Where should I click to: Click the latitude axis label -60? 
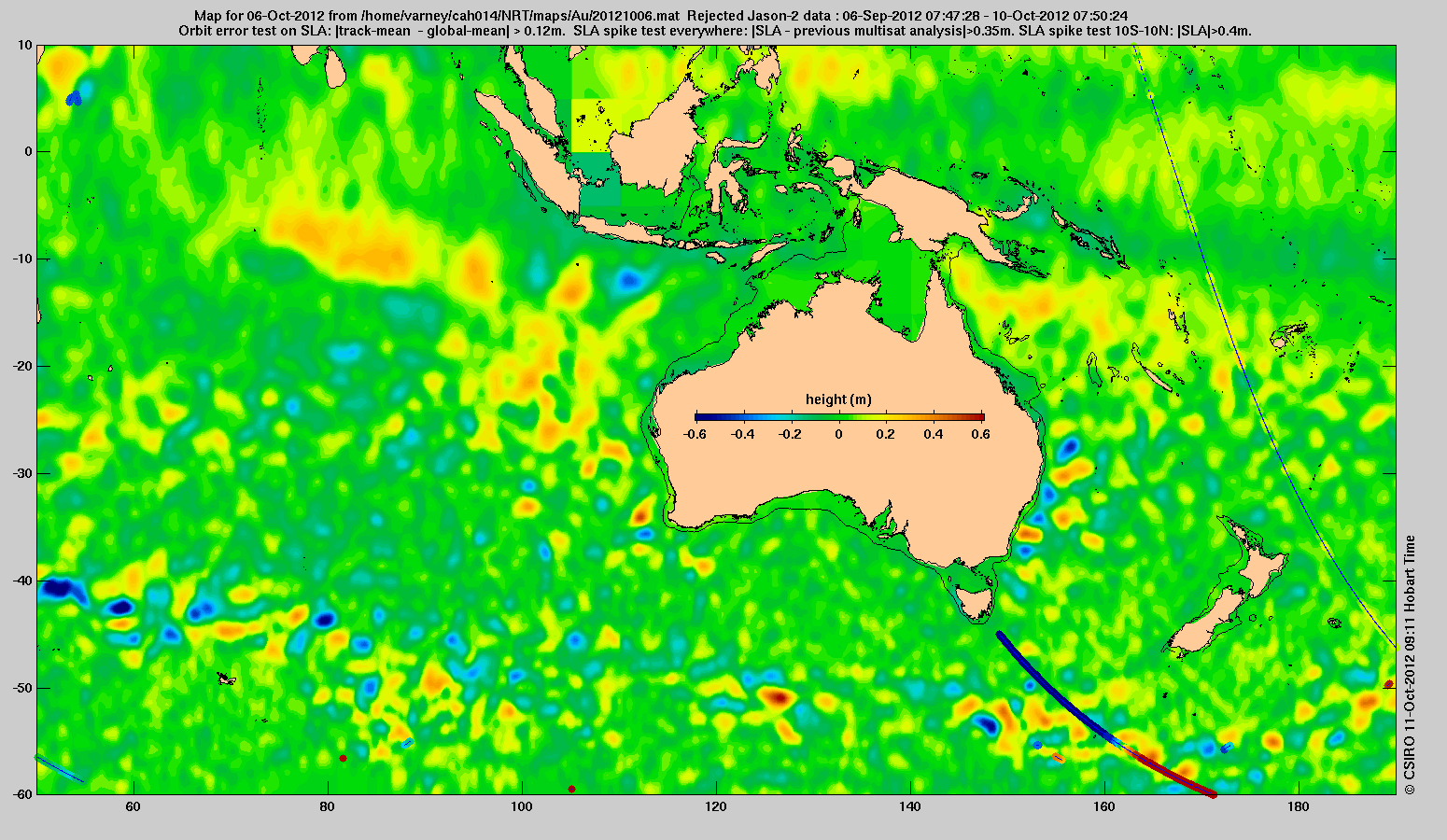(x=21, y=794)
